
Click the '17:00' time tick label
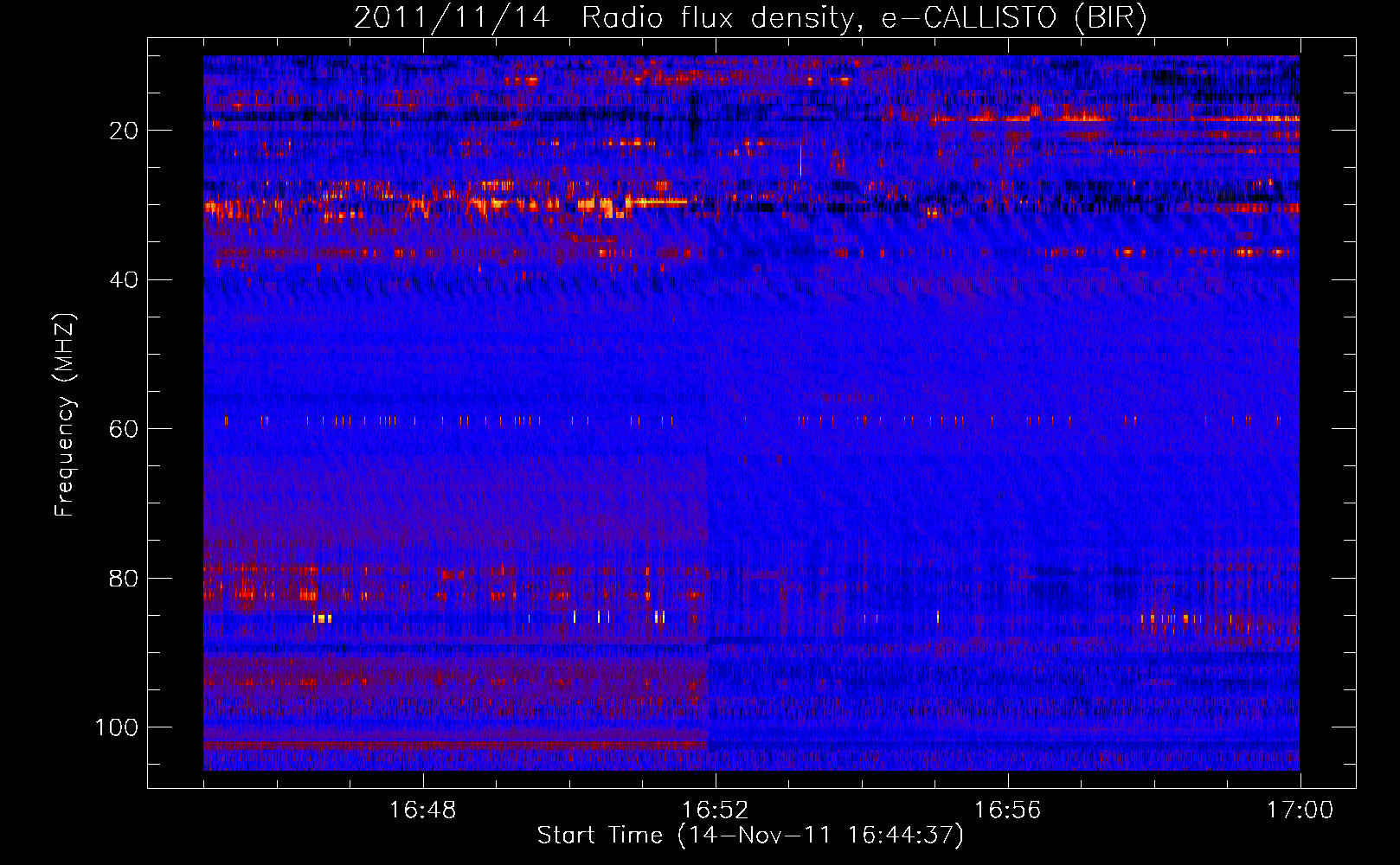point(1300,811)
